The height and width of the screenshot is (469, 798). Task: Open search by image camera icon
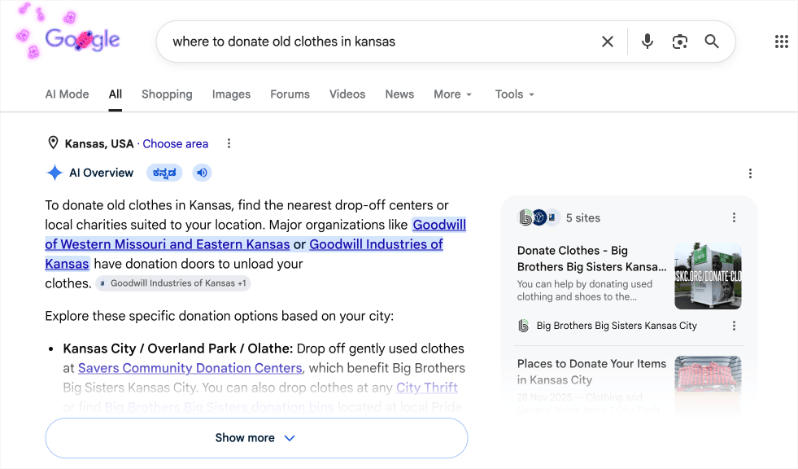679,42
